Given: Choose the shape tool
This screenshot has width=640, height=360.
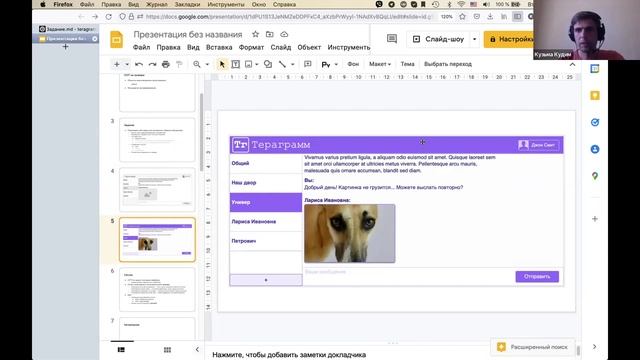Looking at the screenshot, I should (x=268, y=64).
